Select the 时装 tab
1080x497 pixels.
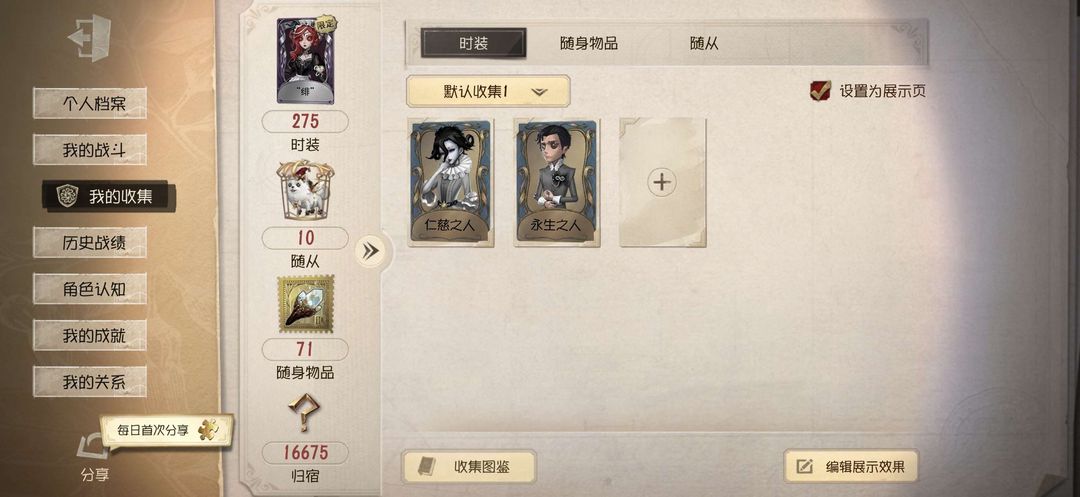coord(473,43)
